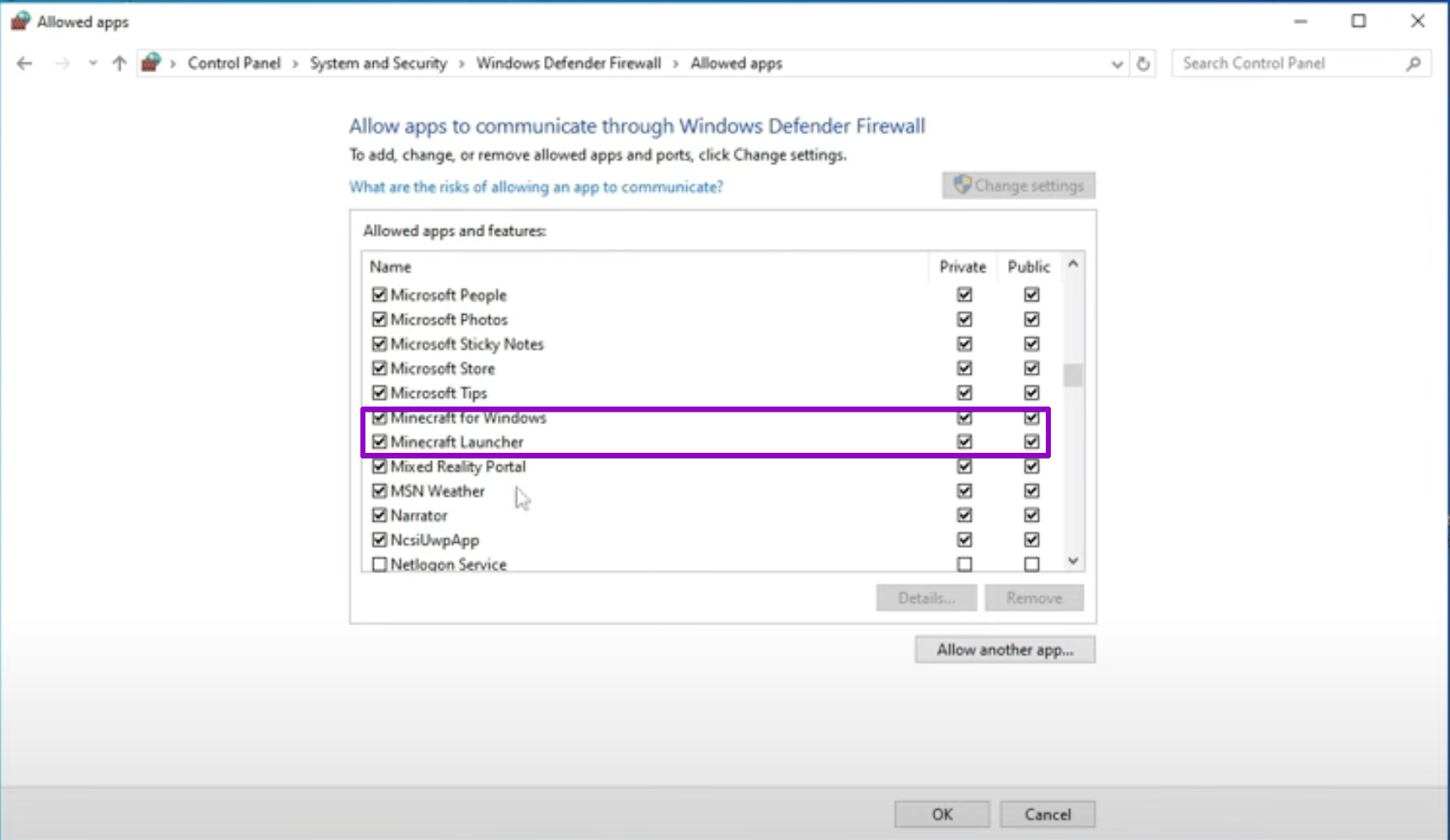Uncheck the Private checkbox for Microsoft Store
The image size is (1450, 840).
click(963, 368)
